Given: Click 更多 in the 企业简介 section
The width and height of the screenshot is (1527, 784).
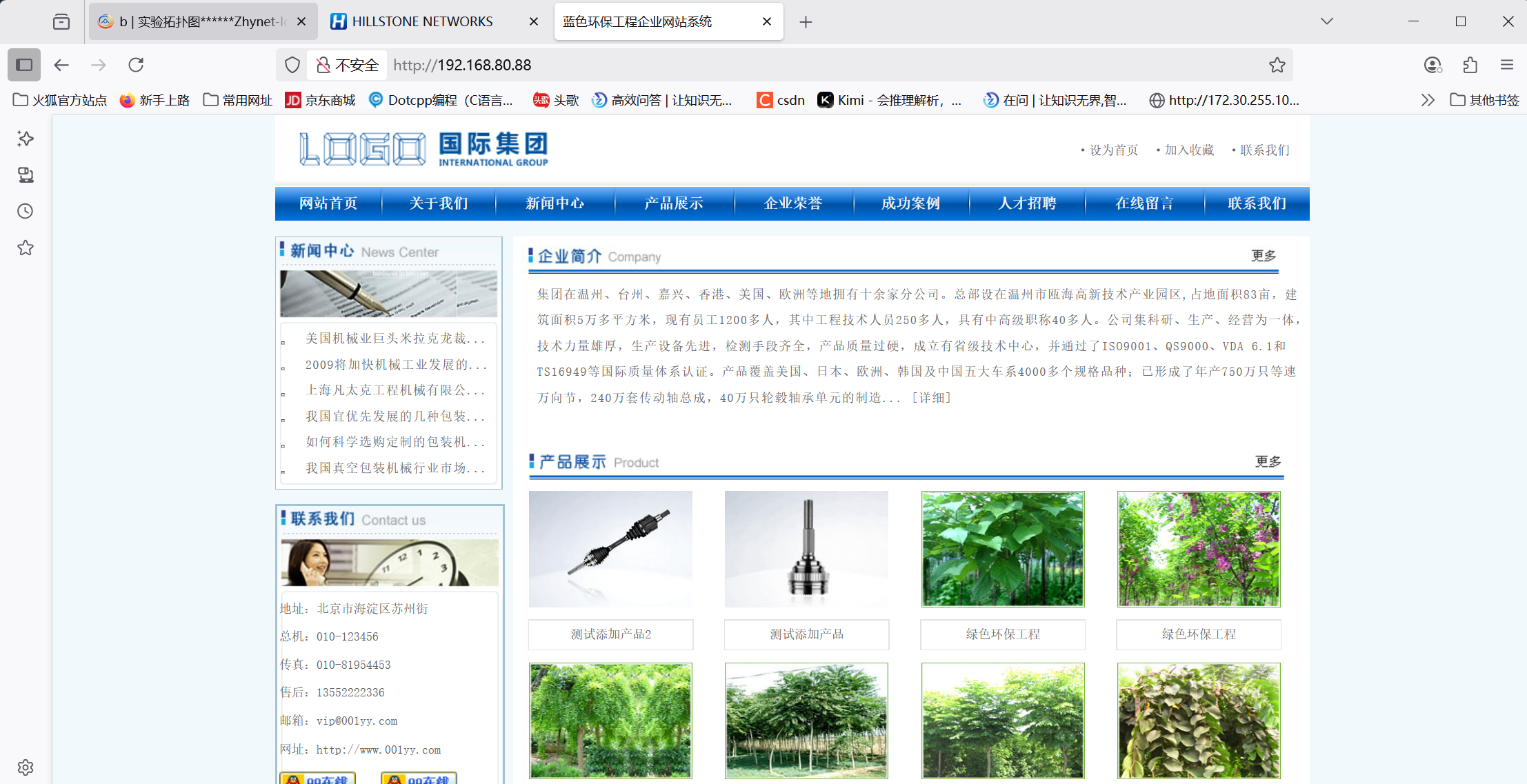Looking at the screenshot, I should [x=1264, y=256].
